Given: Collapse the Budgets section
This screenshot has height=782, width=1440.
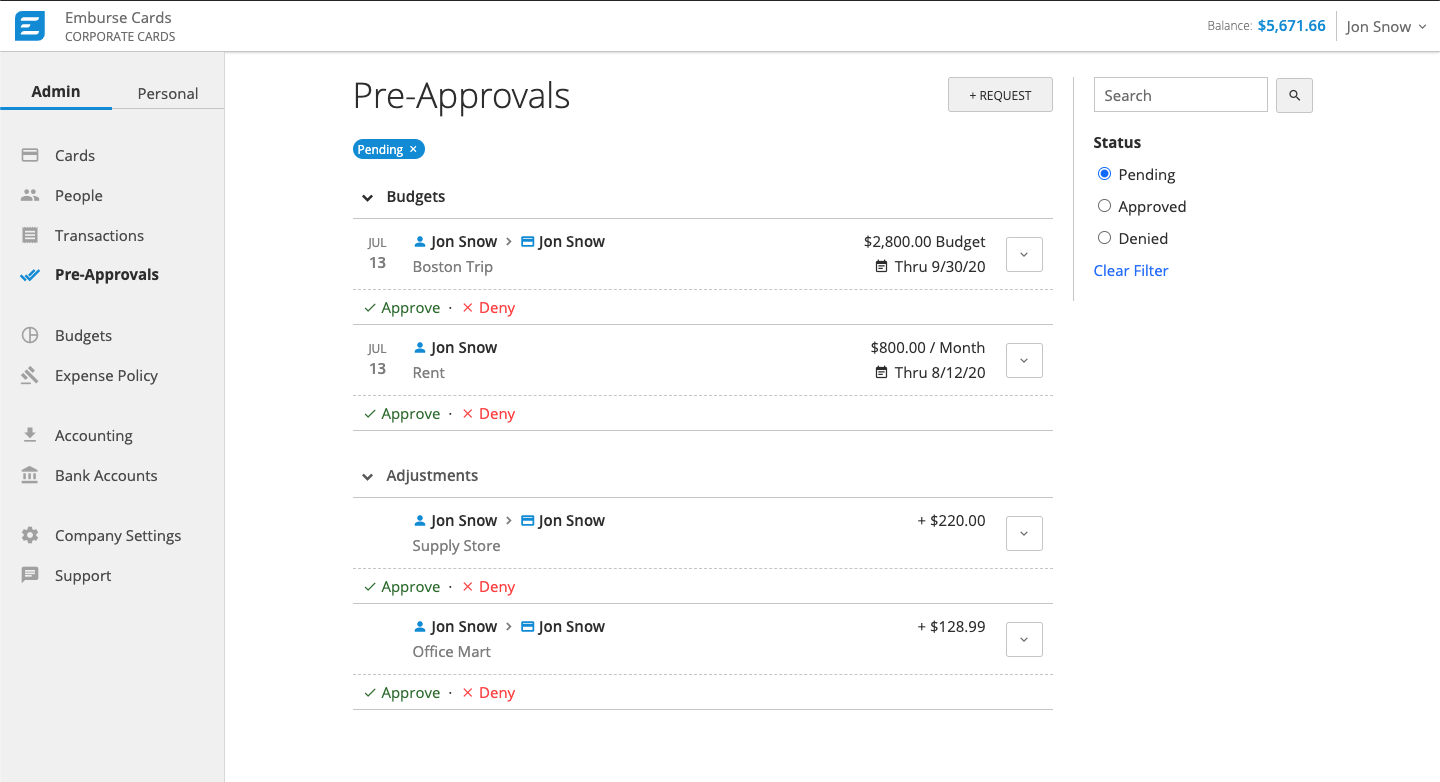Looking at the screenshot, I should pyautogui.click(x=368, y=197).
